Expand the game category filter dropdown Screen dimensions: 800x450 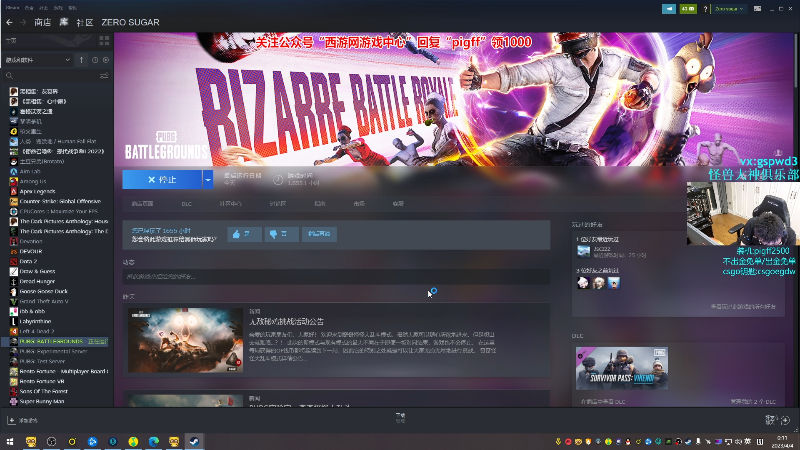click(37, 60)
